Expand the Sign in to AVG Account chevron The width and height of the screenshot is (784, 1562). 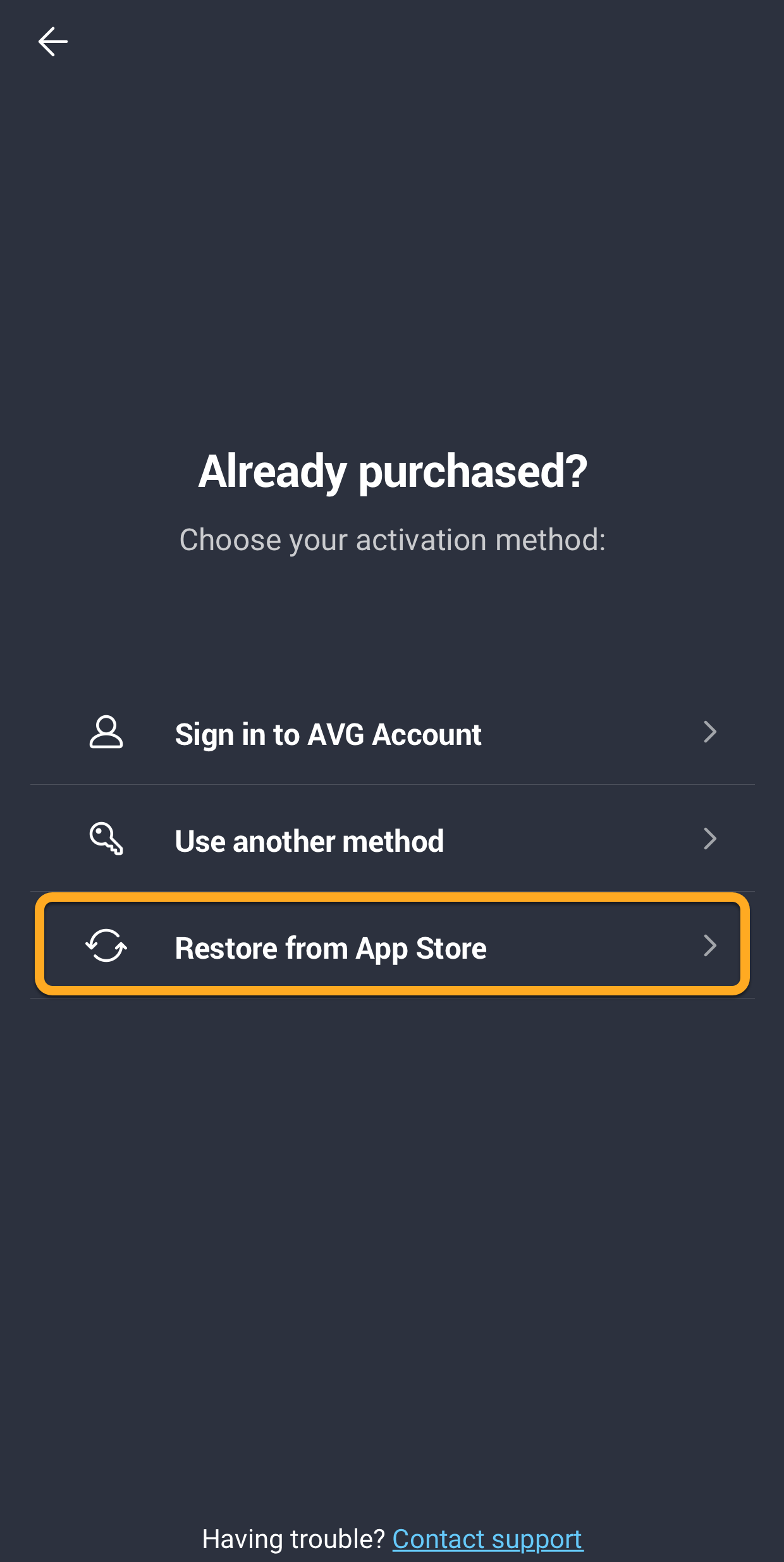(710, 732)
